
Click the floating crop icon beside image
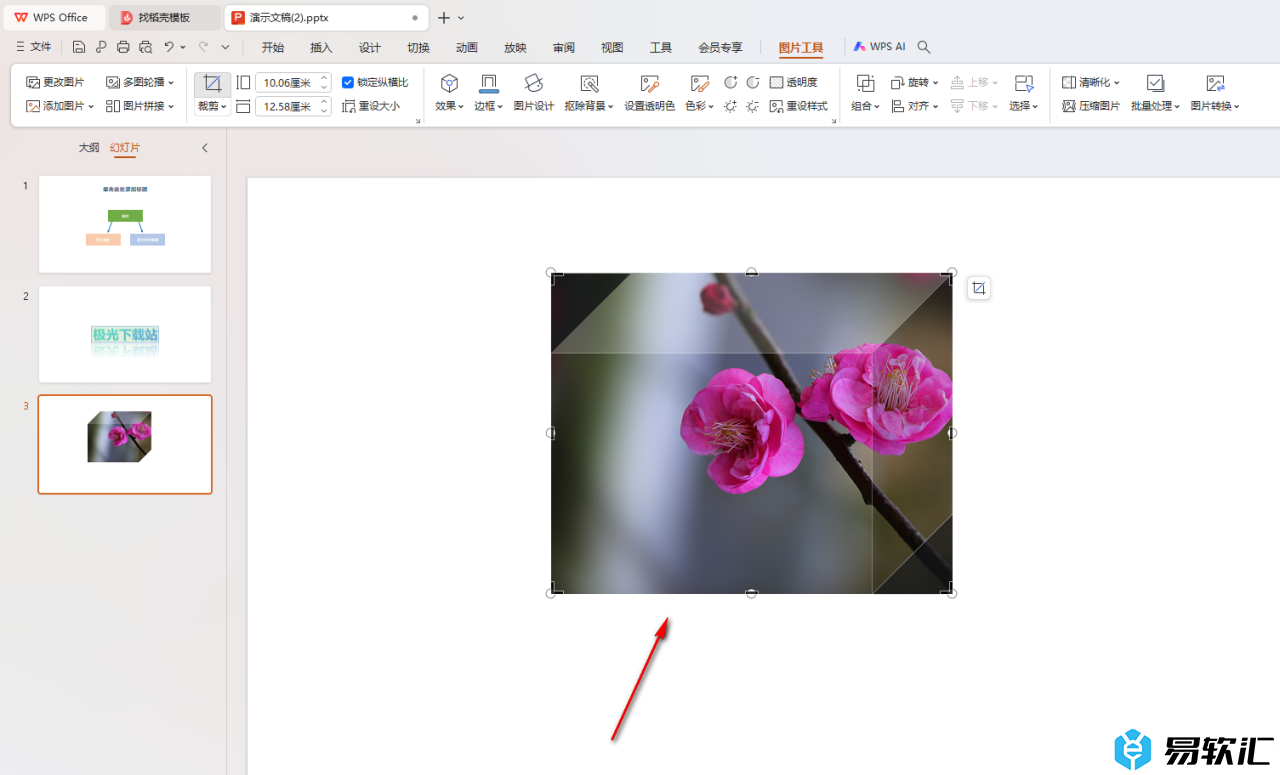point(979,288)
